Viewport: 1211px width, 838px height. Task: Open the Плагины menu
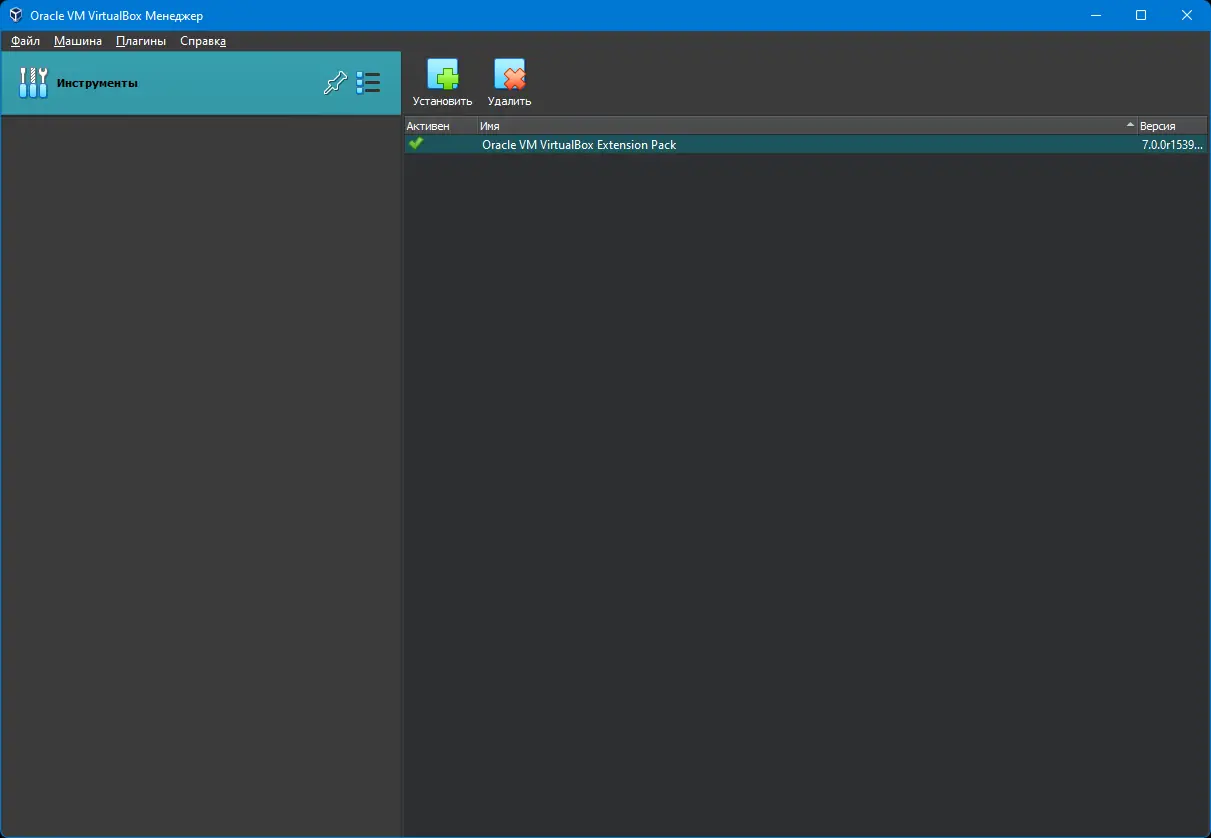coord(141,41)
